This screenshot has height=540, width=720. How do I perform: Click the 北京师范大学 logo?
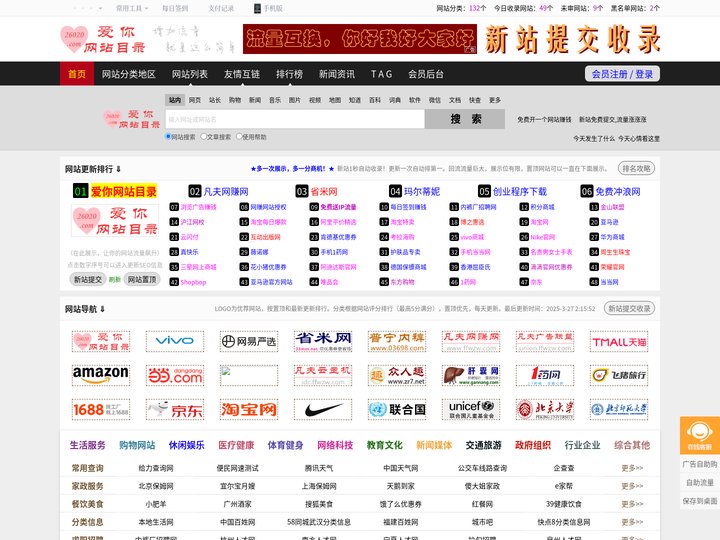tap(619, 409)
